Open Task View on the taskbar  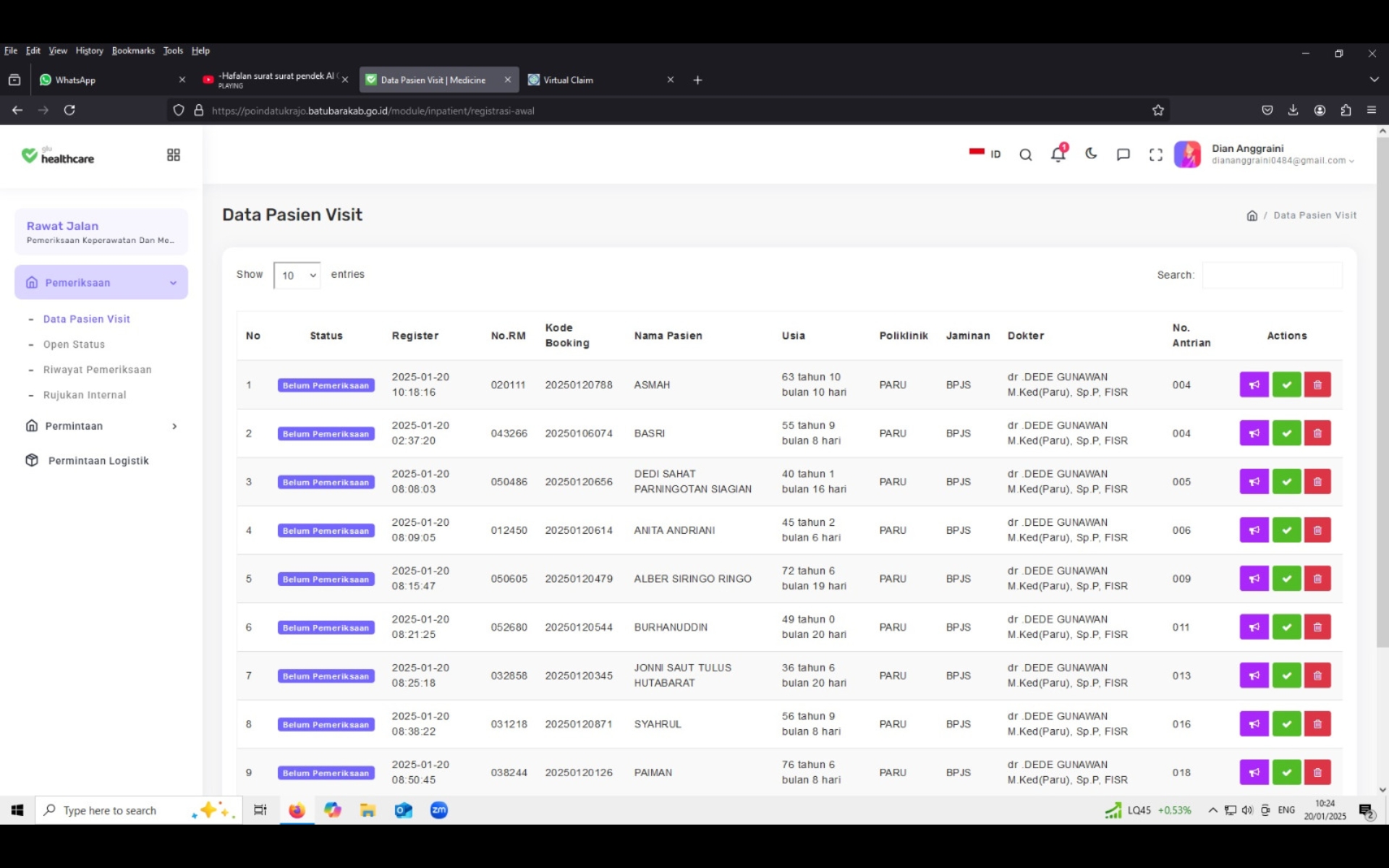point(260,810)
